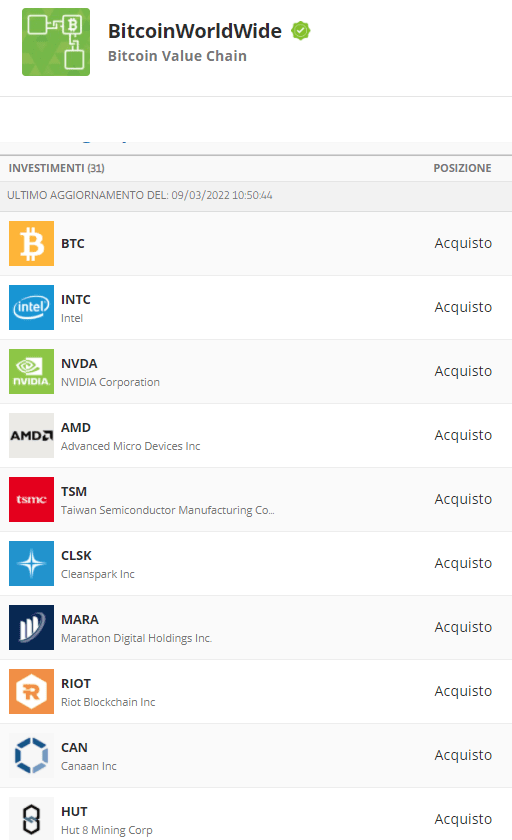Viewport: 512px width, 840px height.
Task: Select the Hut 8 Mining logo
Action: click(x=32, y=819)
